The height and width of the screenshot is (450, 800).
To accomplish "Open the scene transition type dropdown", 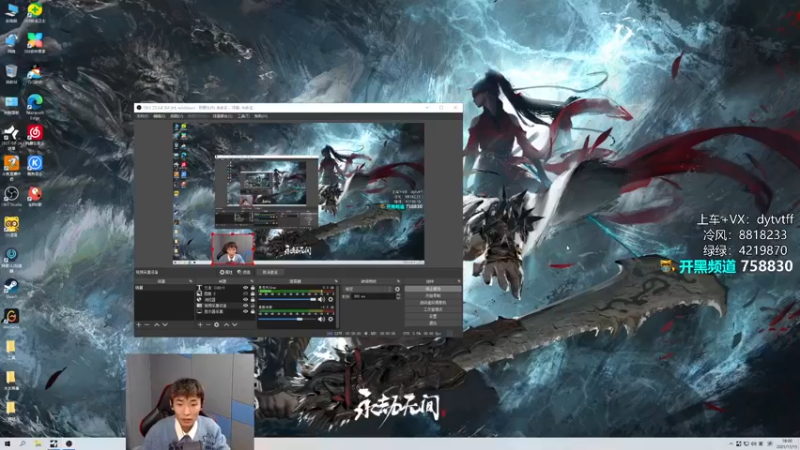I will pos(368,289).
